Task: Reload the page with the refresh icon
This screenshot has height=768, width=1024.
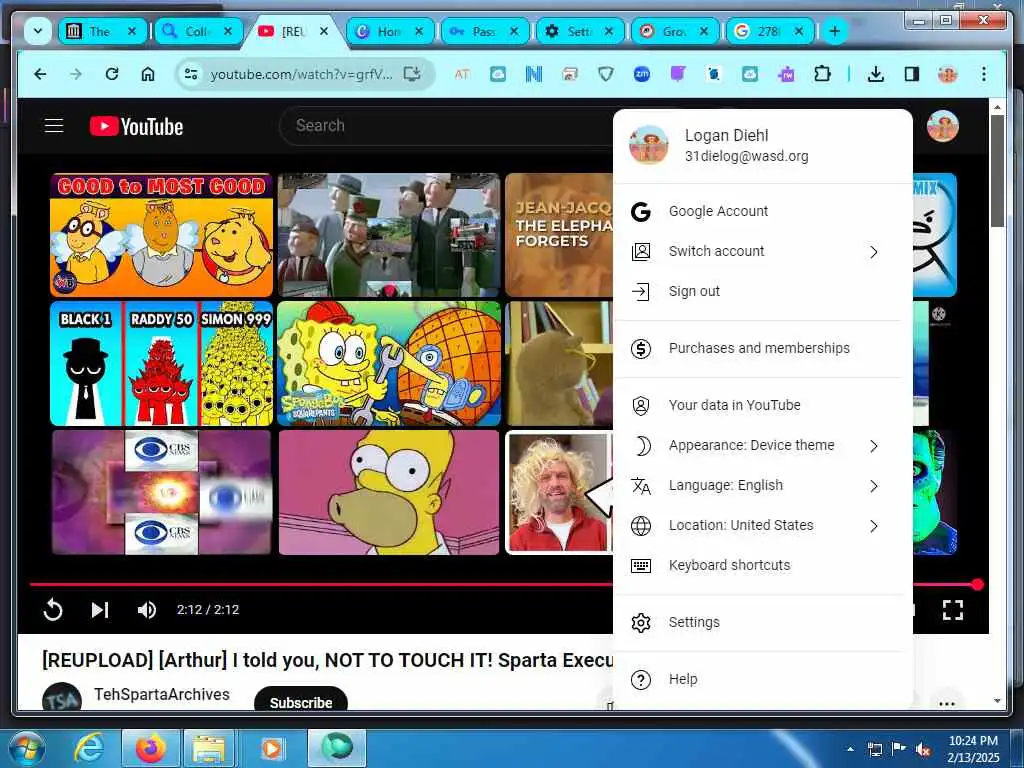Action: (x=112, y=74)
